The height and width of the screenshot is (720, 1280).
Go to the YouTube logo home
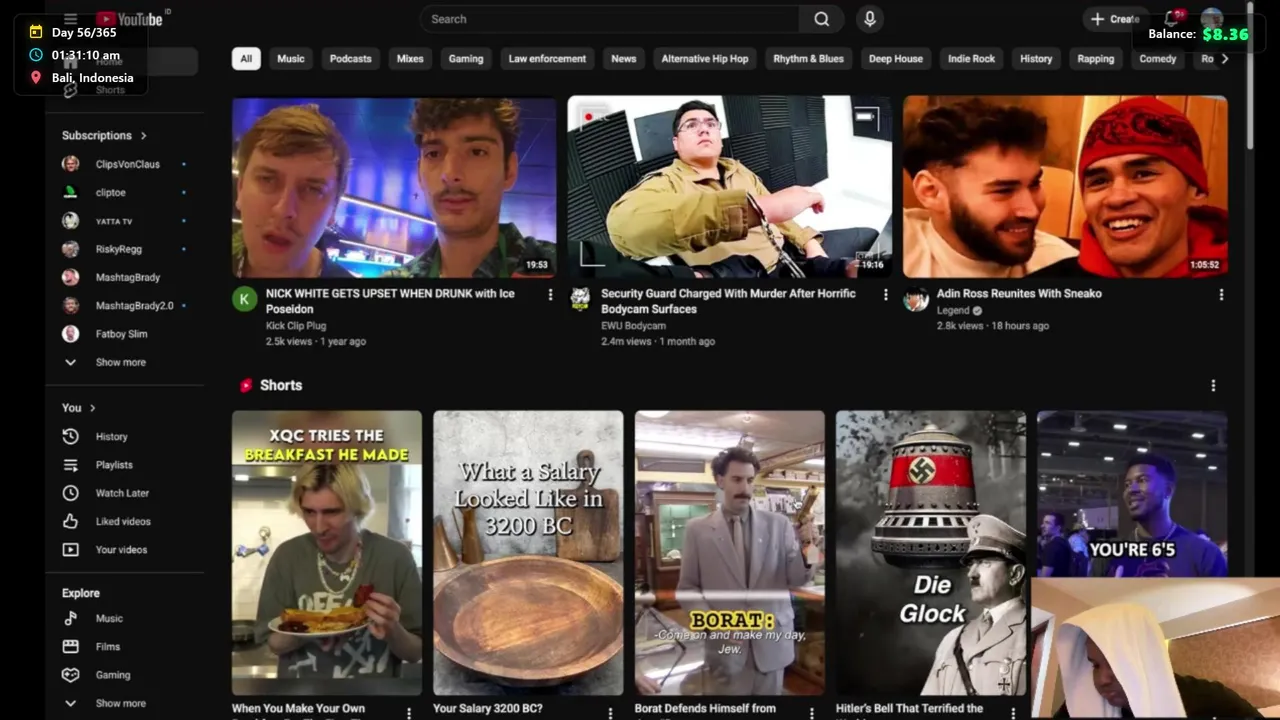(130, 19)
